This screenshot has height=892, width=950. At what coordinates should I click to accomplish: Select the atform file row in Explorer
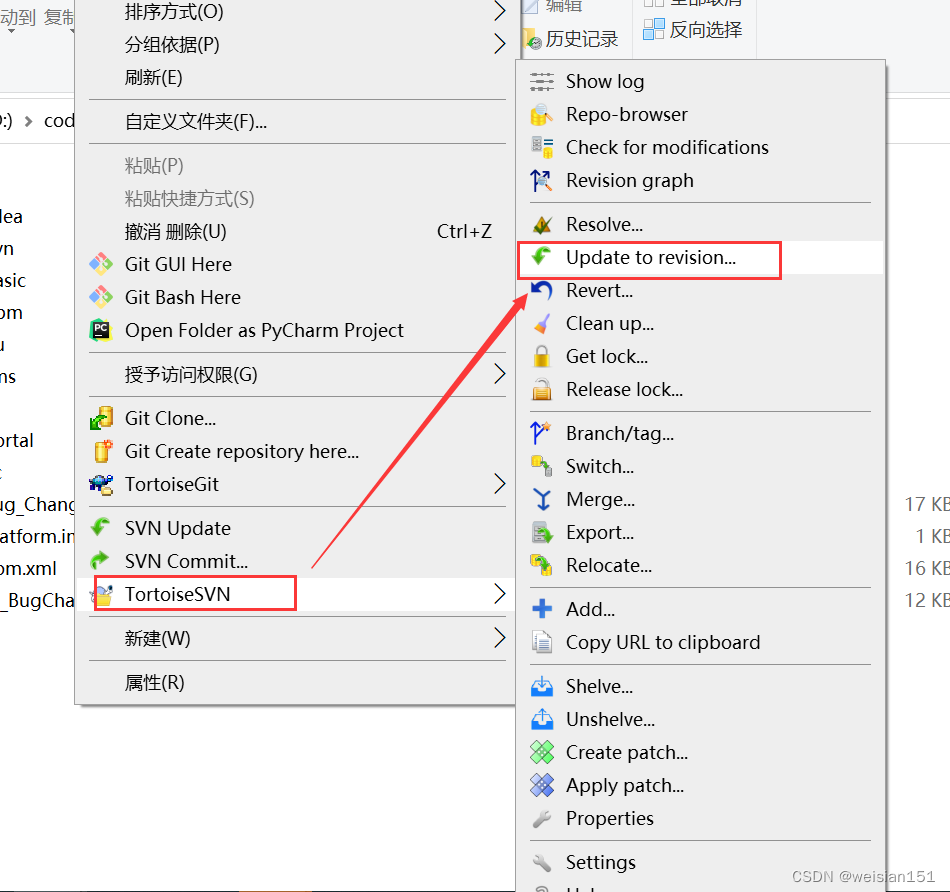37,536
